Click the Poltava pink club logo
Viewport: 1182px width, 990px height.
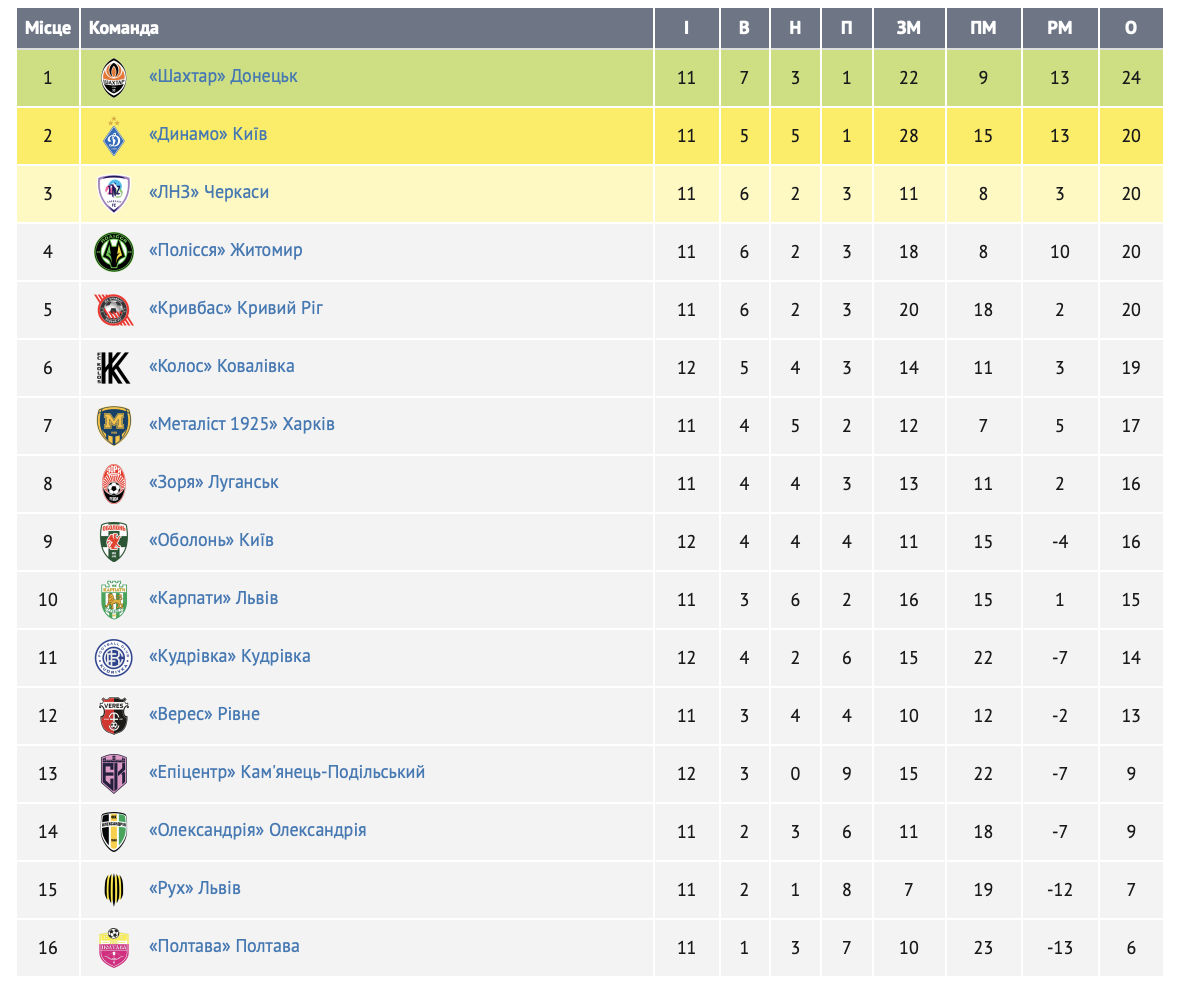pyautogui.click(x=113, y=948)
